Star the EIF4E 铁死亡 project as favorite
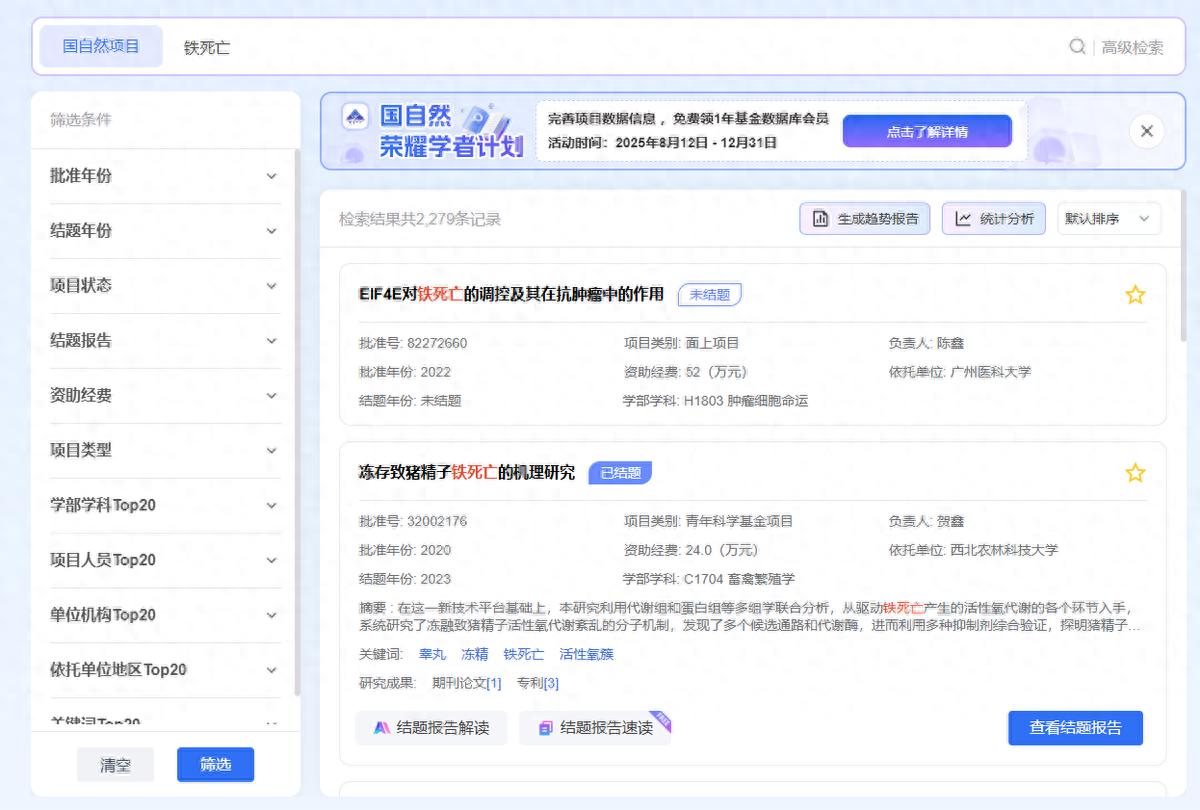1200x810 pixels. (1135, 294)
